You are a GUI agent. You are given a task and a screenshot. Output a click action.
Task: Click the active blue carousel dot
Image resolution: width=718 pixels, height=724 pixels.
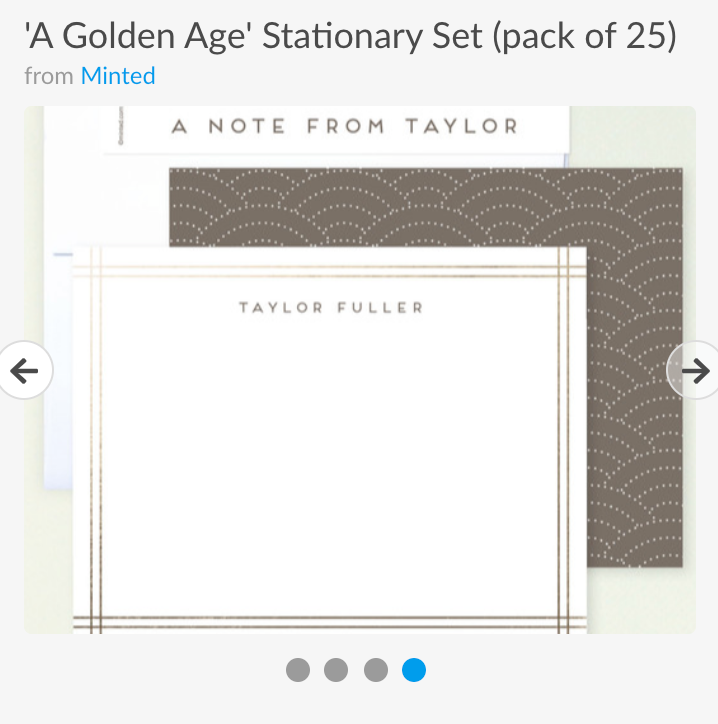[x=414, y=670]
